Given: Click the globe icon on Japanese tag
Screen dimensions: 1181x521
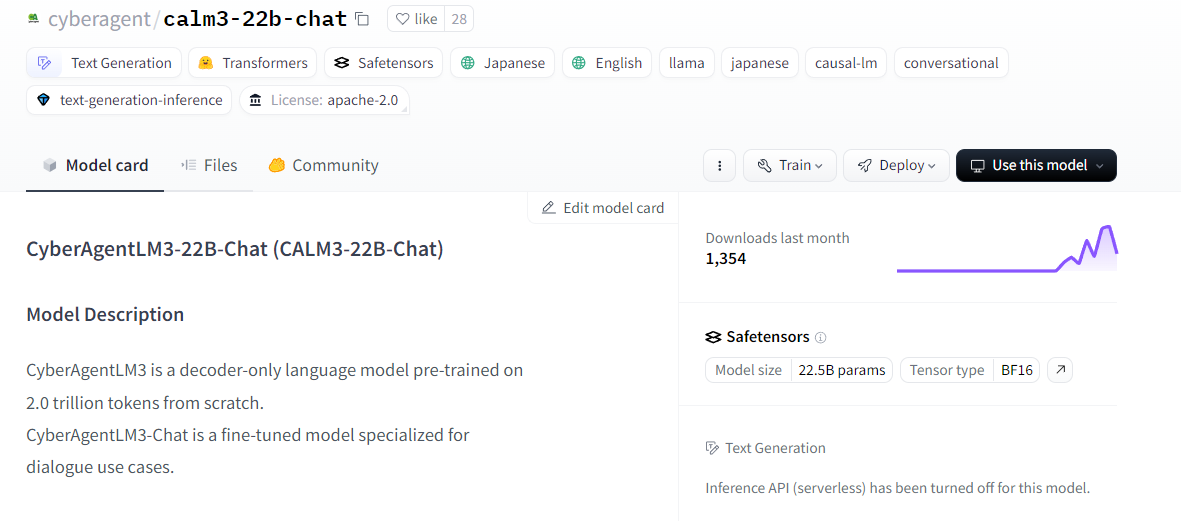Looking at the screenshot, I should click(468, 62).
